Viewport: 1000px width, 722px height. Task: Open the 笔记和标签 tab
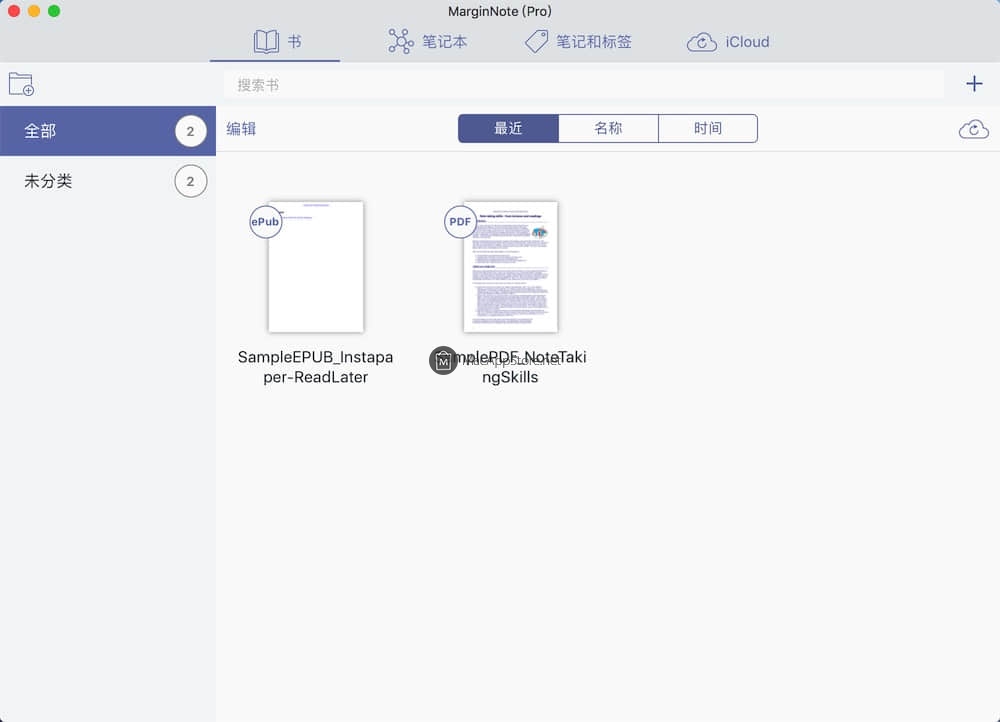coord(579,42)
